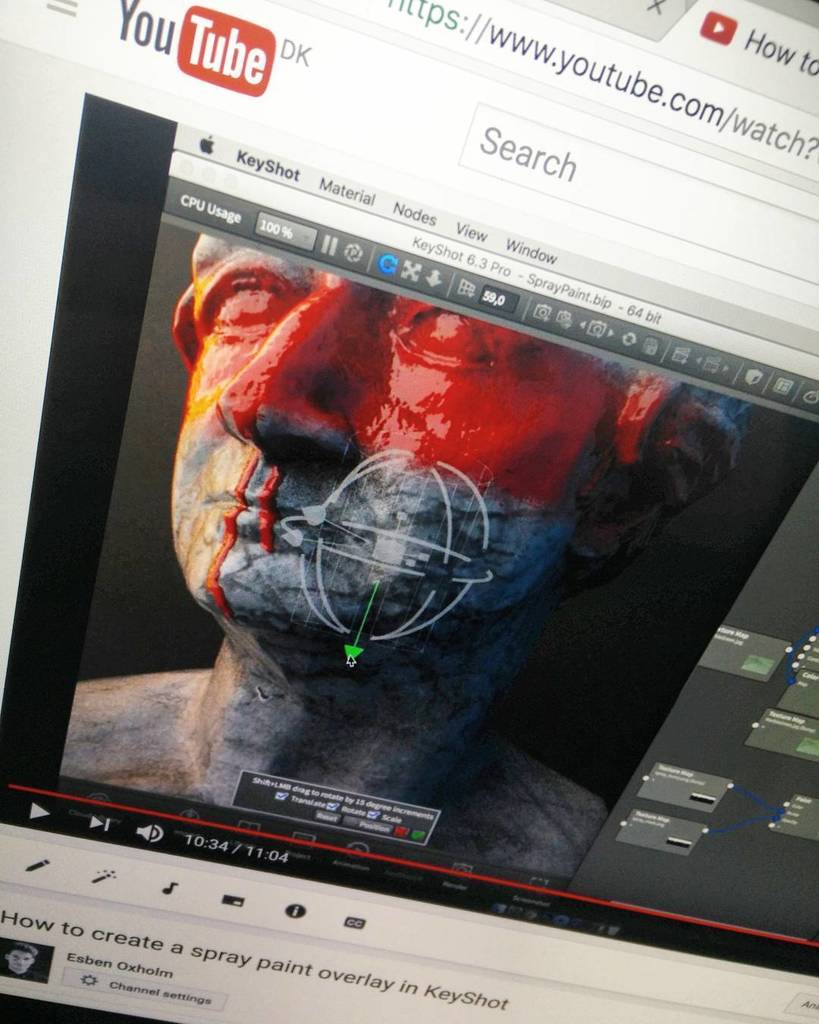Screen dimensions: 819x1024
Task: Click the second camera icon with cog
Action: [566, 320]
